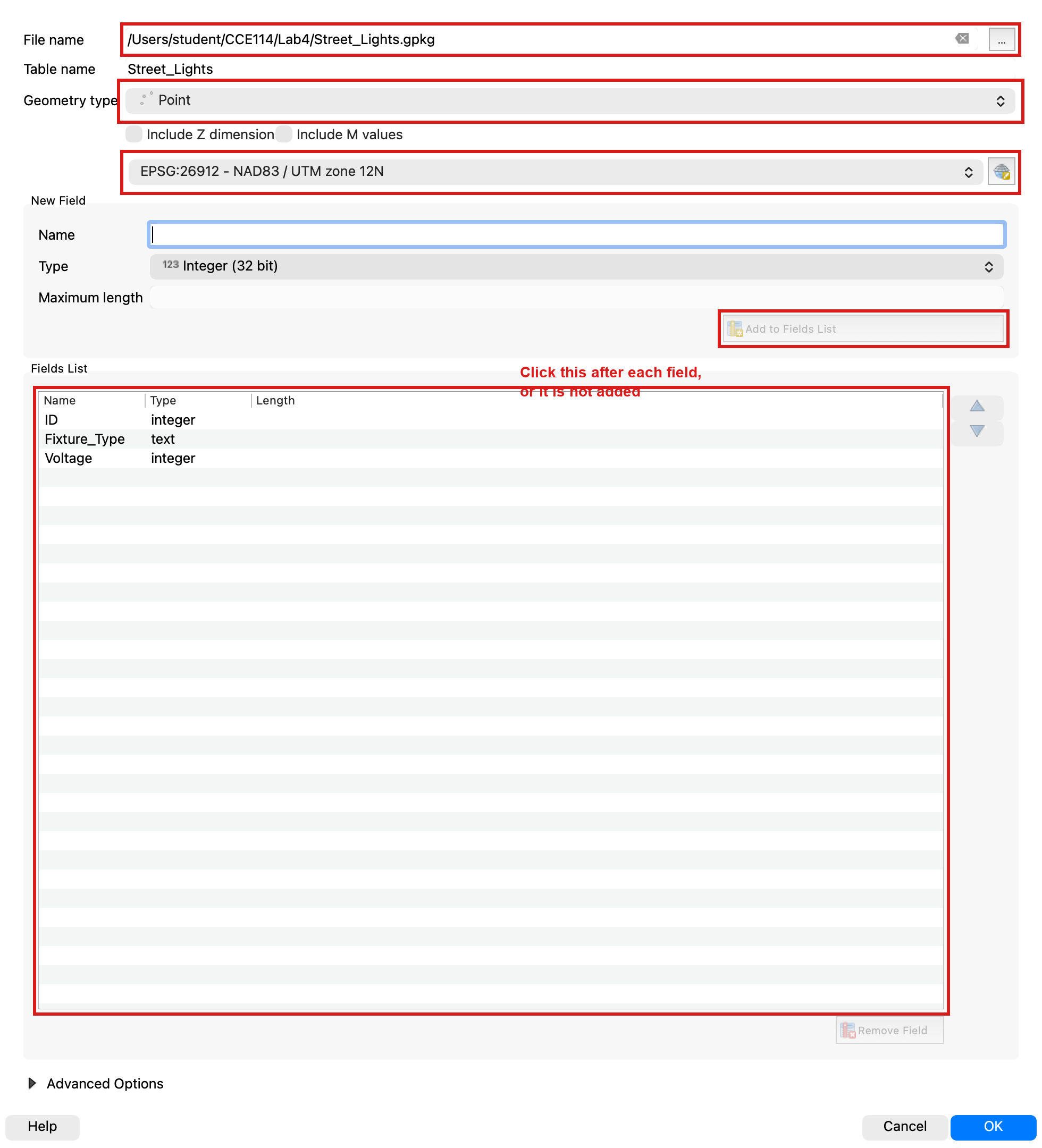
Task: Select the Fixture_Type field row
Action: [x=491, y=440]
